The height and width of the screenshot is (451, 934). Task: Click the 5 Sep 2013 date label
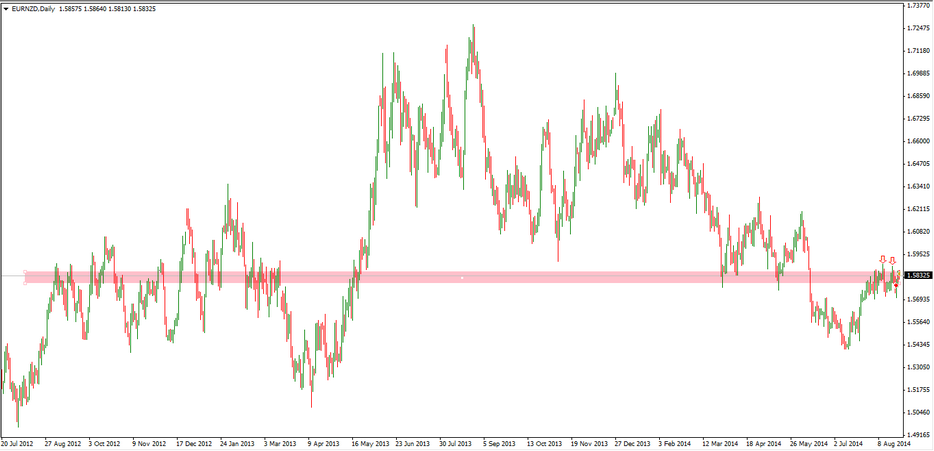pyautogui.click(x=497, y=443)
